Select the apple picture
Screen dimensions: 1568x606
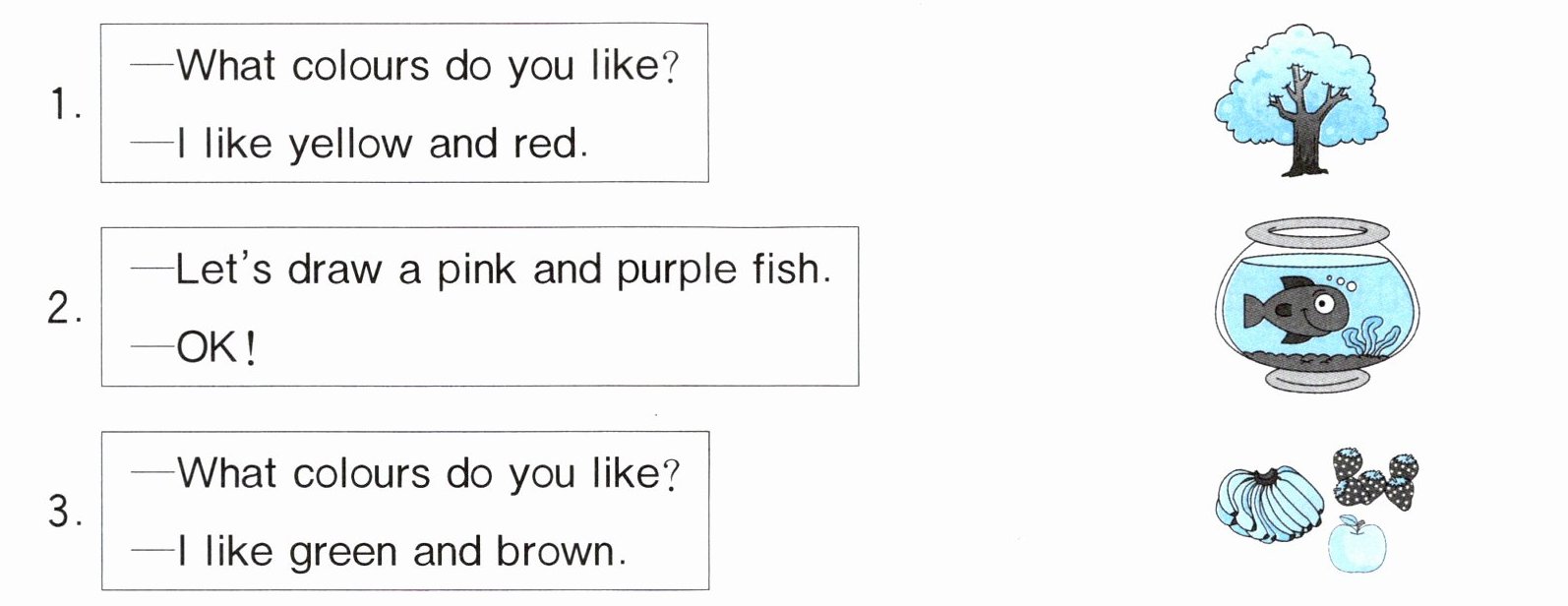[x=1357, y=545]
